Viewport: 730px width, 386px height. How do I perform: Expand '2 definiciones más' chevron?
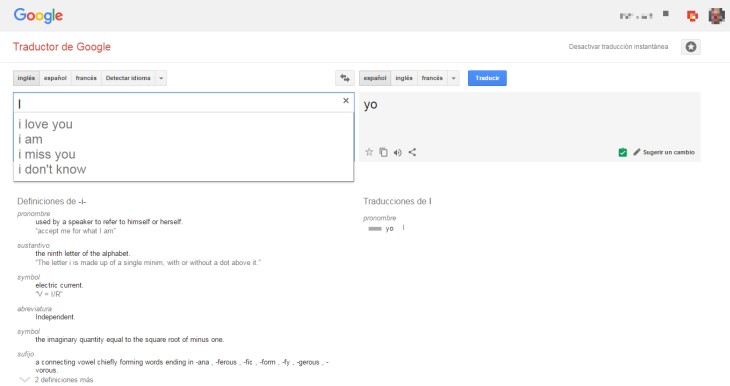25,379
